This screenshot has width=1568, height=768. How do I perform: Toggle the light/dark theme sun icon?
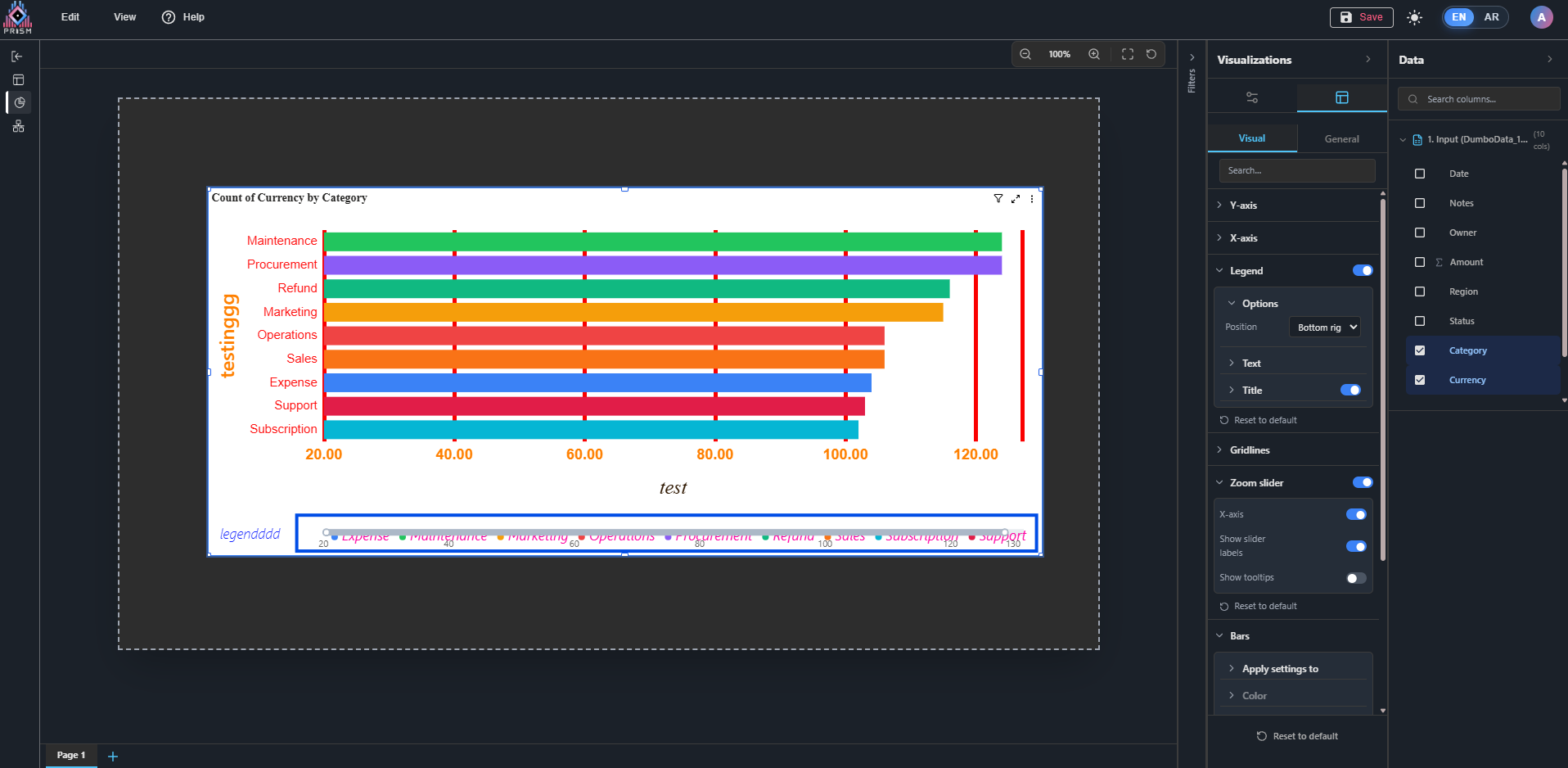coord(1414,17)
